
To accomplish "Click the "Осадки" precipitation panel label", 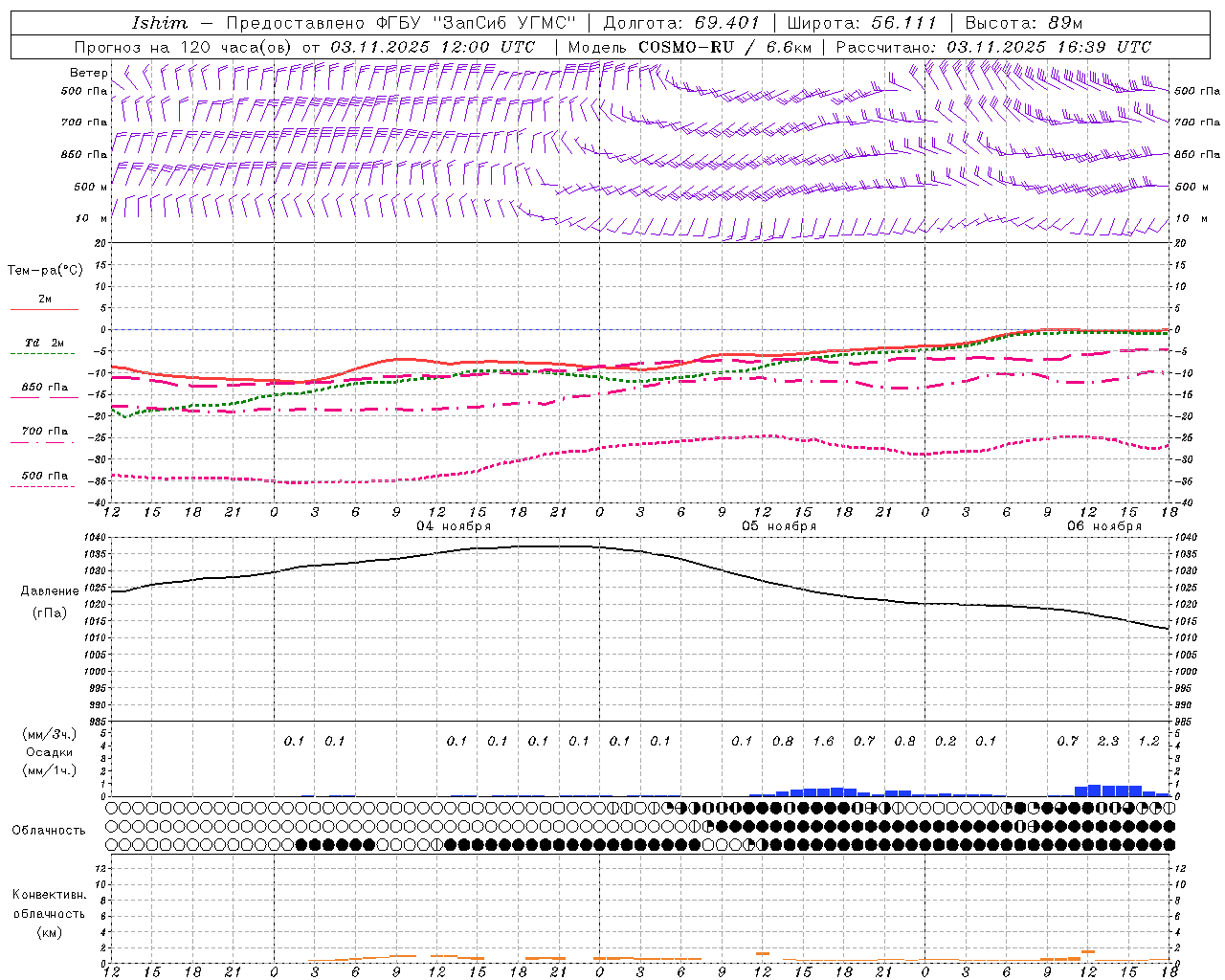I will coord(50,752).
